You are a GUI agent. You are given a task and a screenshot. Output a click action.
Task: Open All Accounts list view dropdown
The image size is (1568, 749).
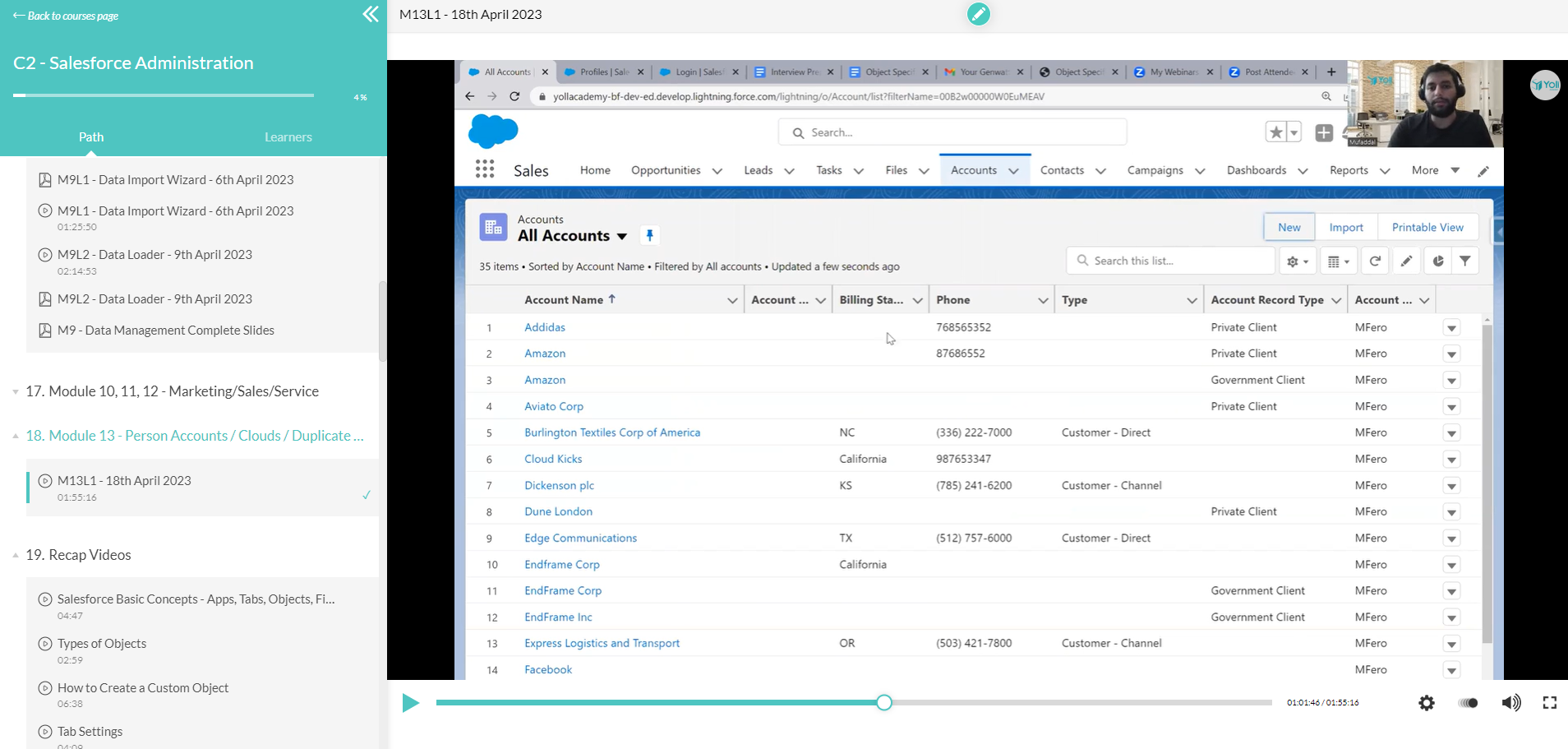coord(622,236)
